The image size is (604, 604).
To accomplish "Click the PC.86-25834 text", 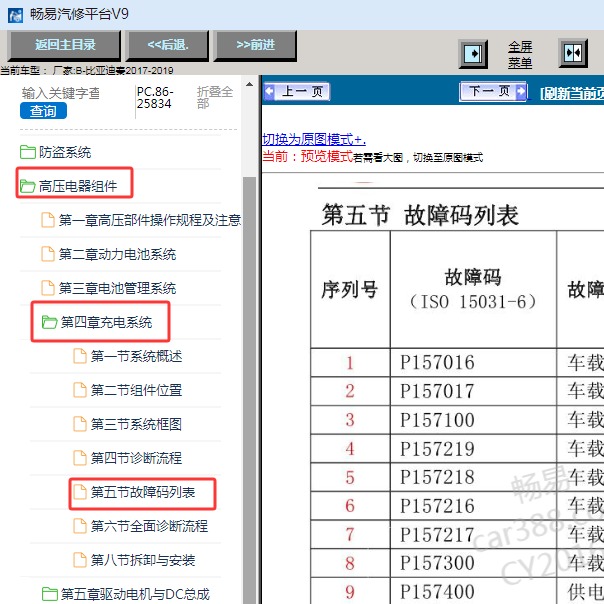I will point(155,97).
